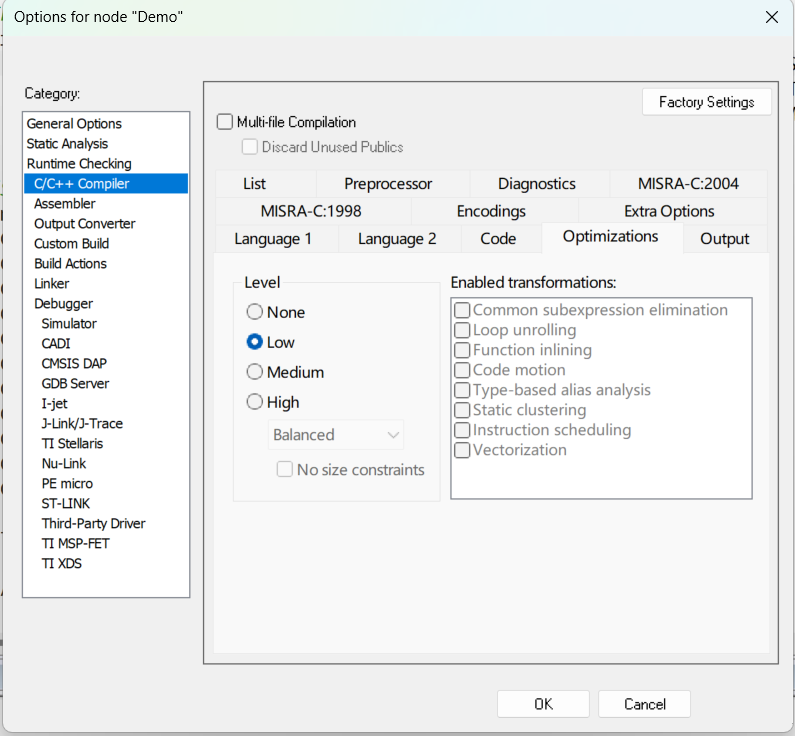Select Static Analysis category

[x=106, y=144]
